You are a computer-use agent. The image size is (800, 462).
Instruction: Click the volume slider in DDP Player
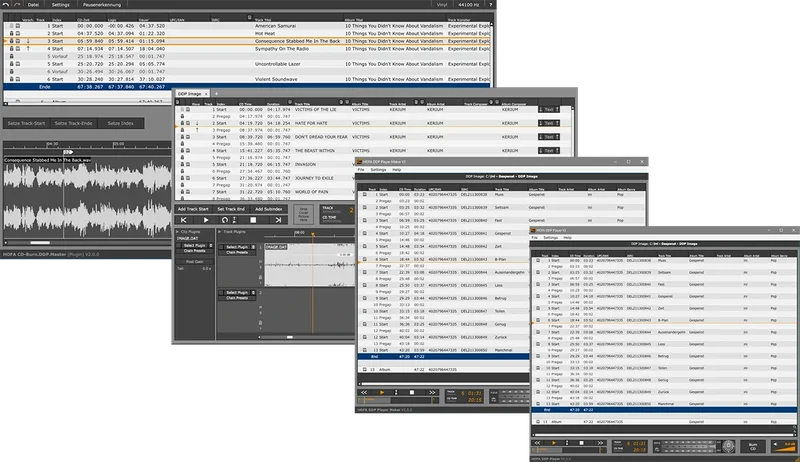point(783,447)
